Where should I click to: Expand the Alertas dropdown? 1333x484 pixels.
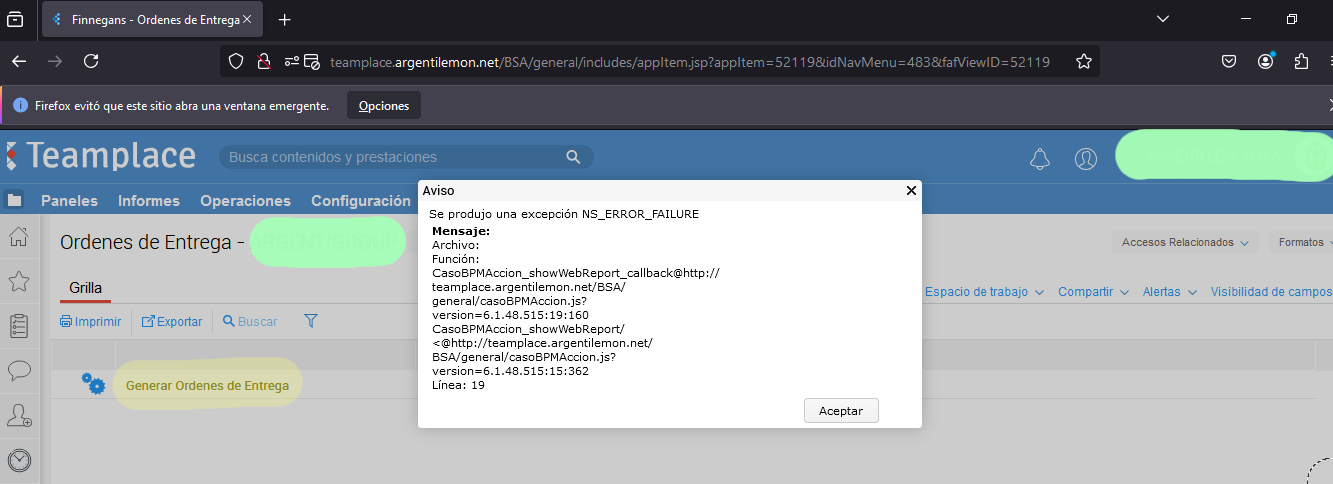coord(1169,292)
